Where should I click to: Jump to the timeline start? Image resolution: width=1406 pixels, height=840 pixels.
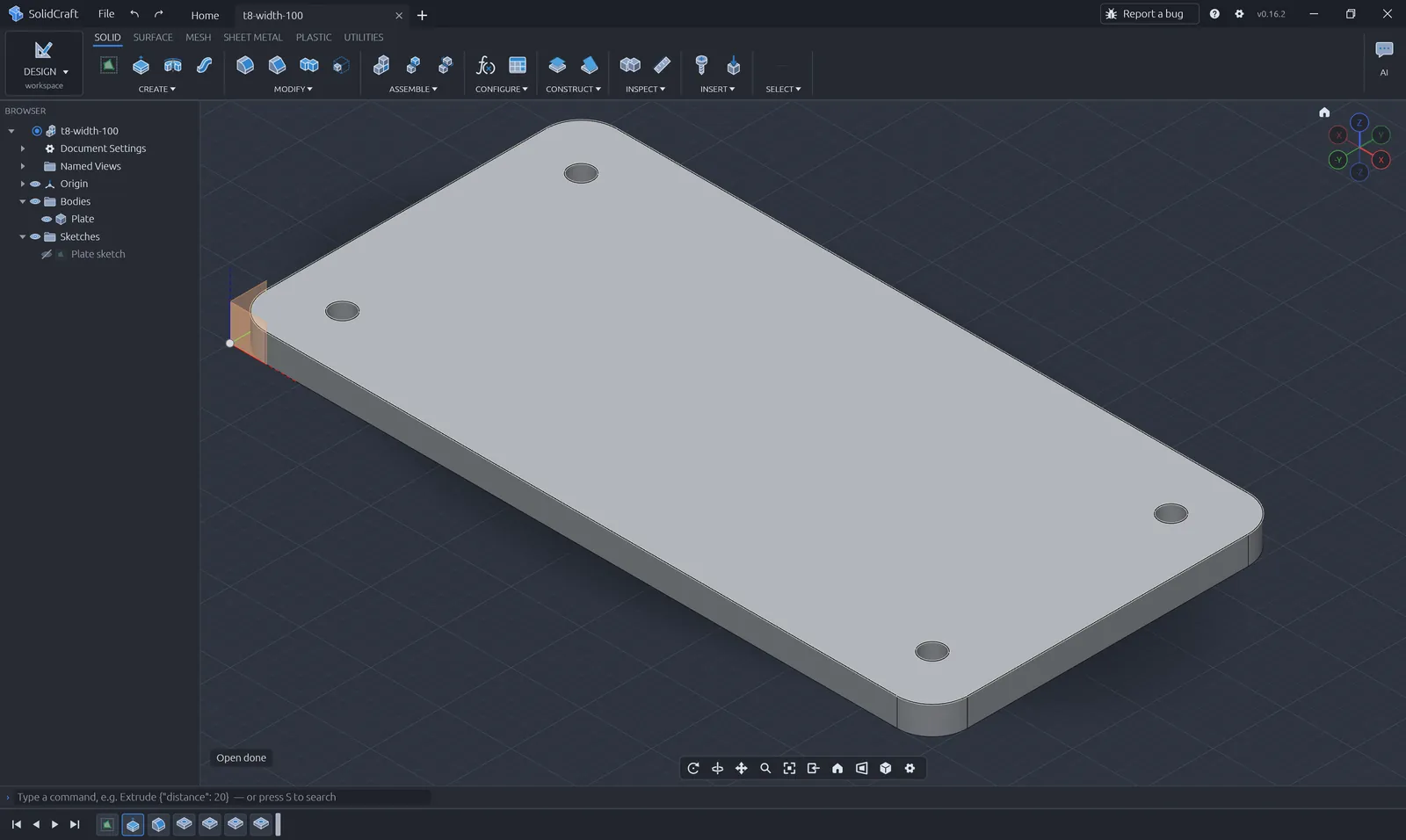pyautogui.click(x=16, y=824)
